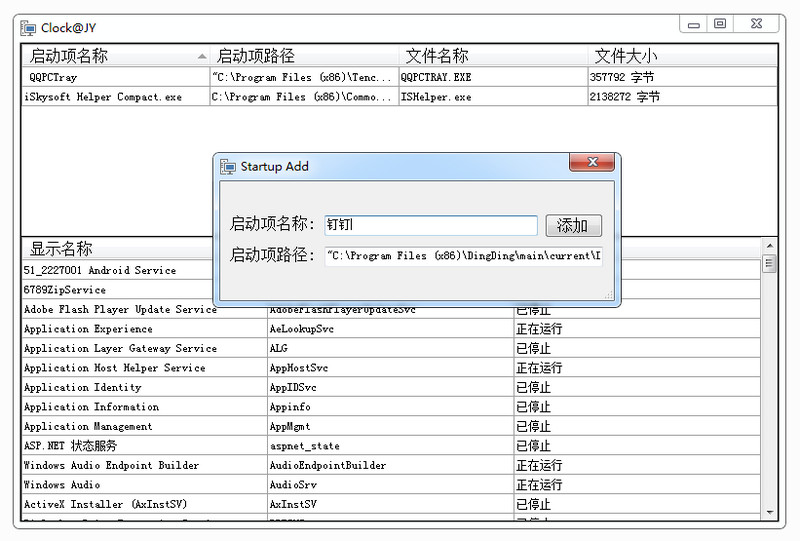Click the 启动项路径 column header
This screenshot has height=541, width=800.
[x=304, y=56]
